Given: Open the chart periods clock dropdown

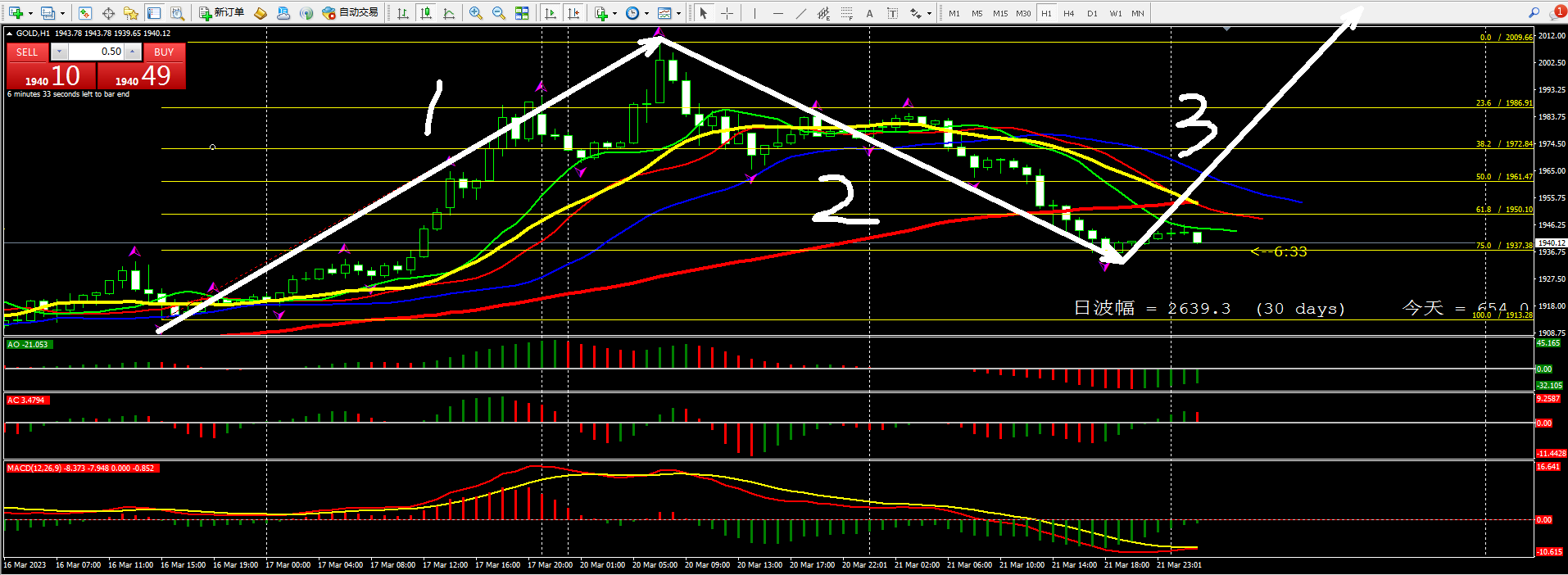Looking at the screenshot, I should [646, 13].
